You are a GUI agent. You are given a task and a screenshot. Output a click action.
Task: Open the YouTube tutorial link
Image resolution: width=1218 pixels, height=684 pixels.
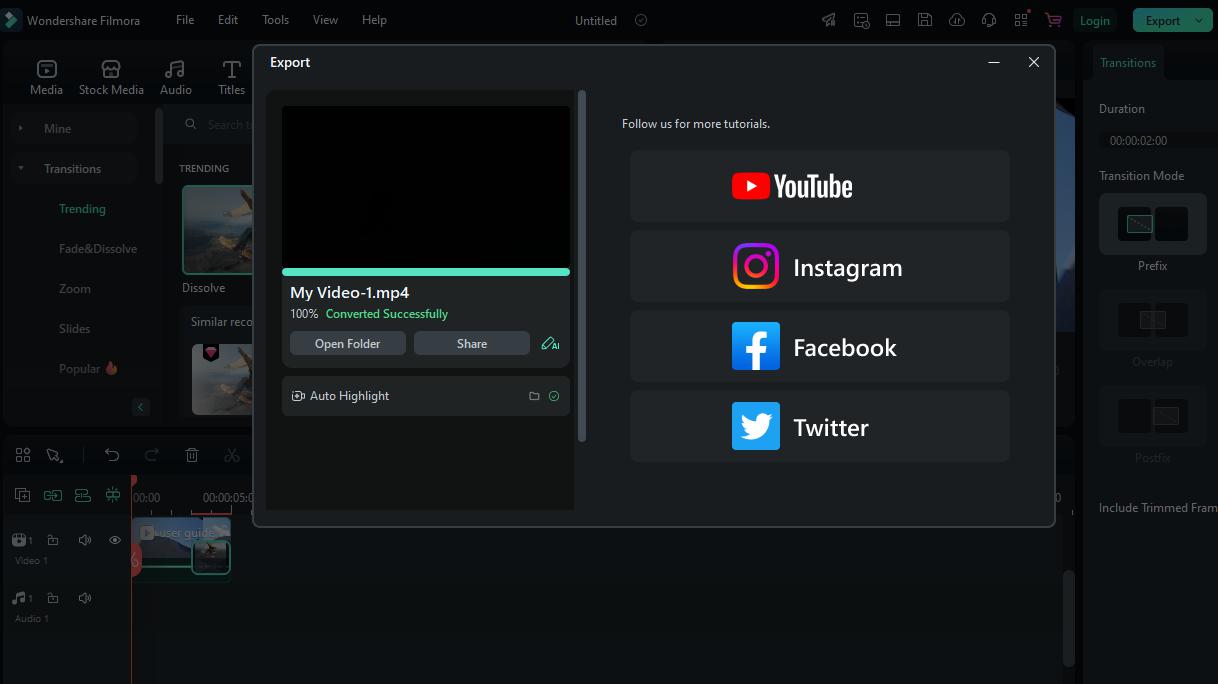820,186
